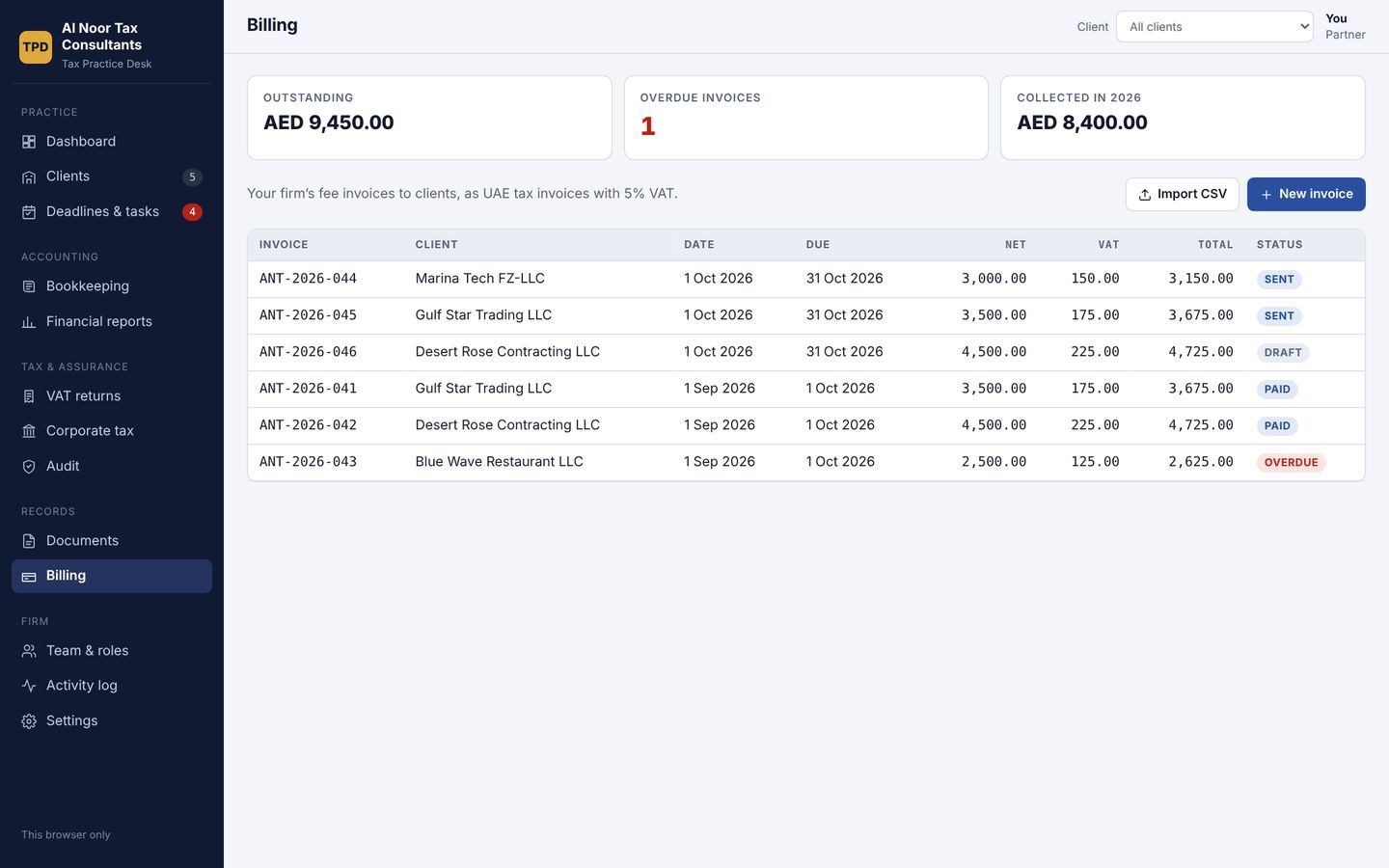Image resolution: width=1389 pixels, height=868 pixels.
Task: Click the Documents file icon
Action: pos(29,541)
